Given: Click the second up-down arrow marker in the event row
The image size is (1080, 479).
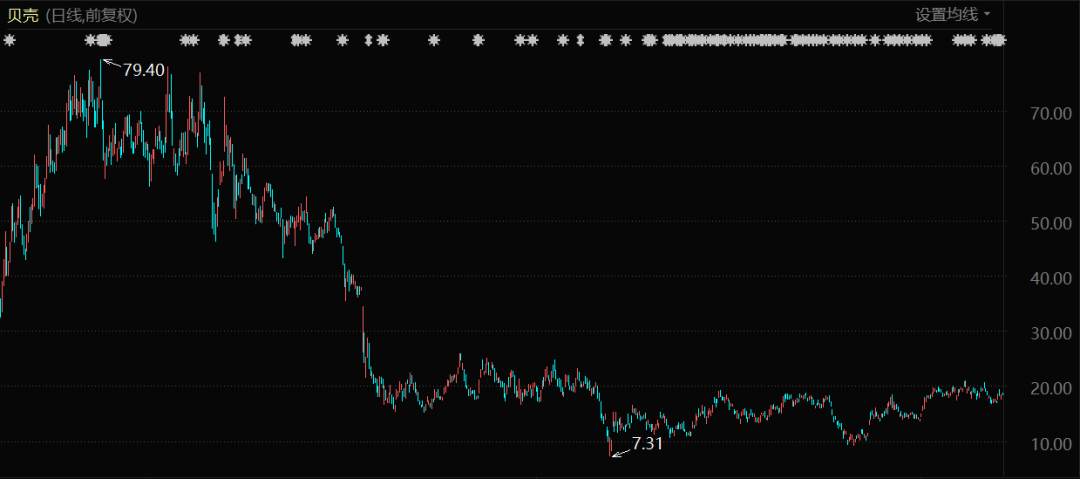Looking at the screenshot, I should [x=579, y=40].
